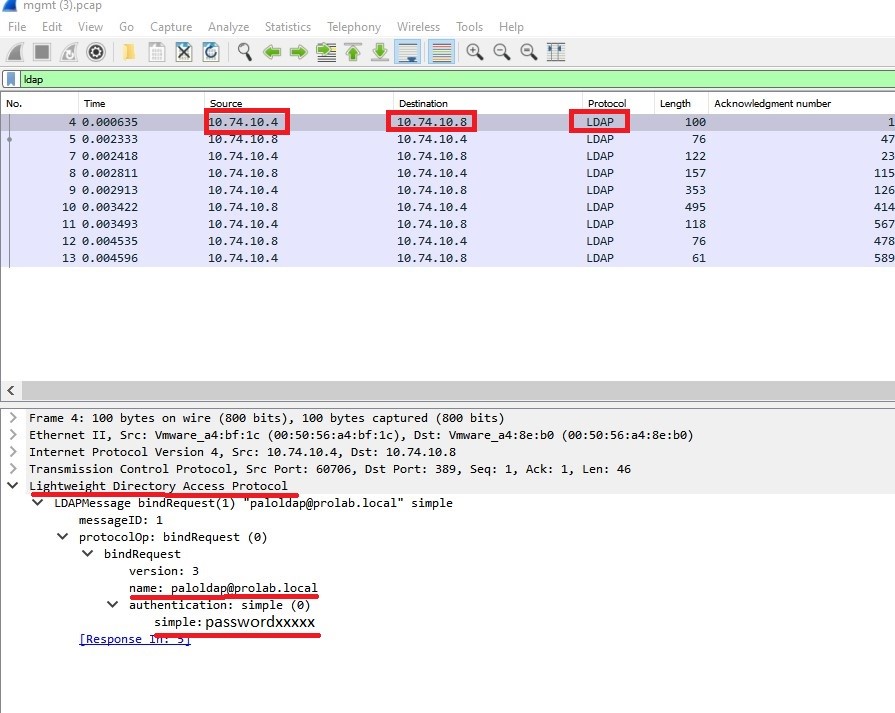The height and width of the screenshot is (713, 895).
Task: Open the Capture options gear icon
Action: [x=96, y=52]
